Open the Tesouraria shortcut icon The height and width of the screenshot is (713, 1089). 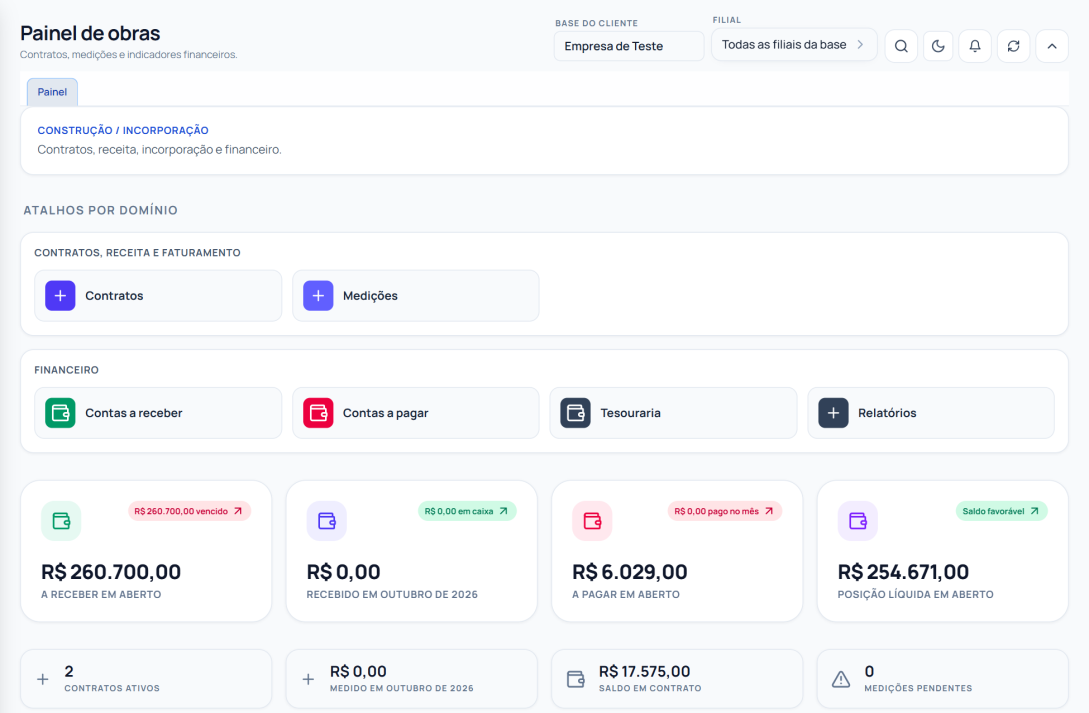coord(576,413)
